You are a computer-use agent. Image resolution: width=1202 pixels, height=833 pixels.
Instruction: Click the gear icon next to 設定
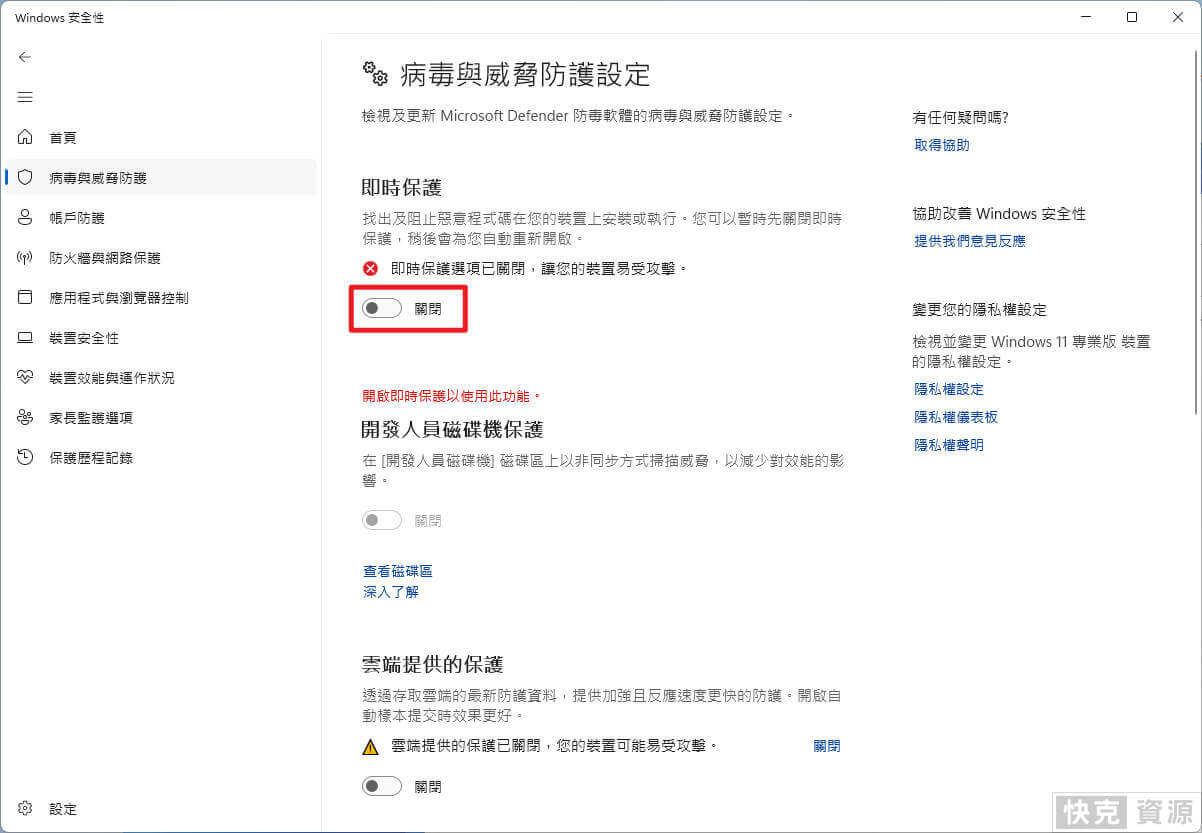click(x=26, y=808)
